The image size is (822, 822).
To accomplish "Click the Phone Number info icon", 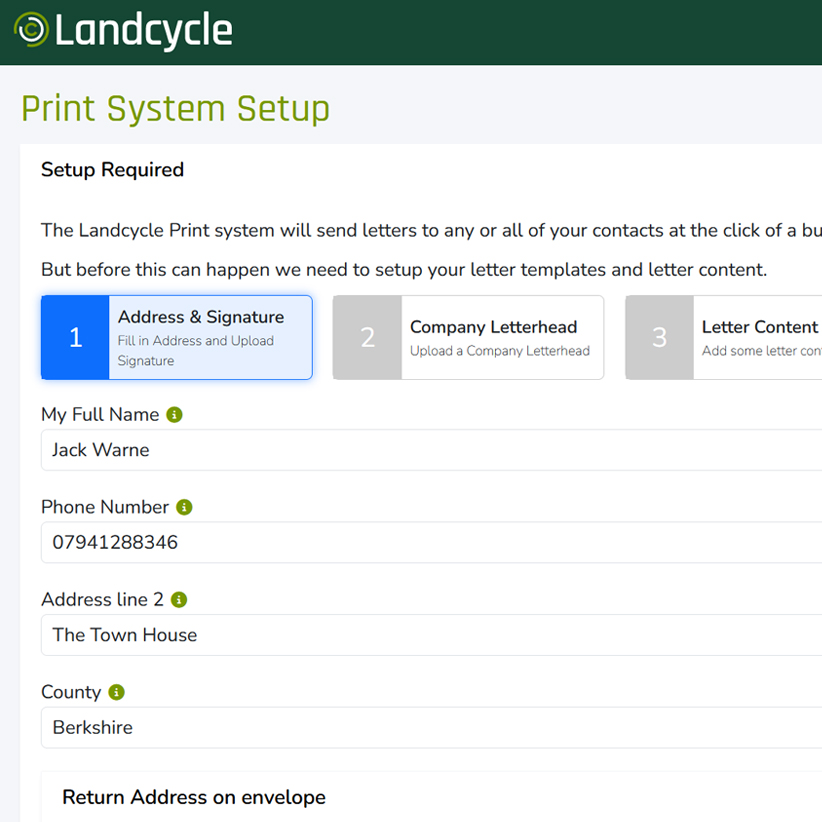I will pos(184,507).
